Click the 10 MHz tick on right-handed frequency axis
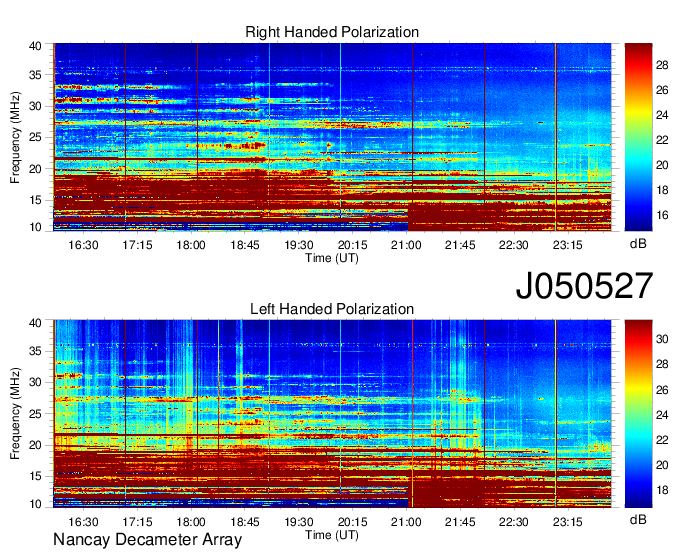The image size is (680, 552). pos(35,227)
